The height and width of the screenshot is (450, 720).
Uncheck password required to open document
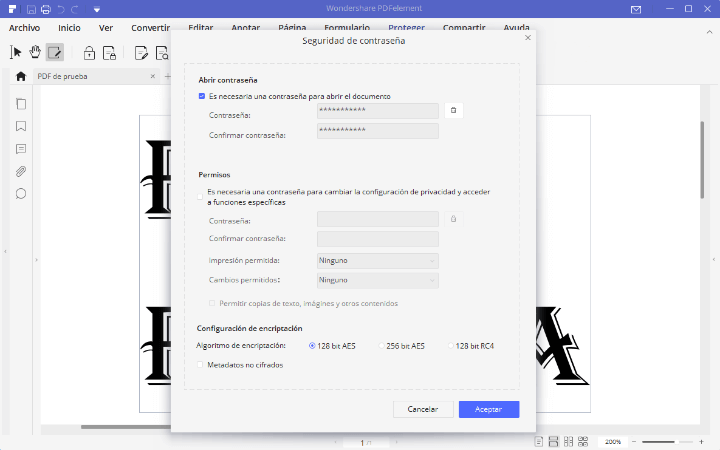[x=202, y=96]
